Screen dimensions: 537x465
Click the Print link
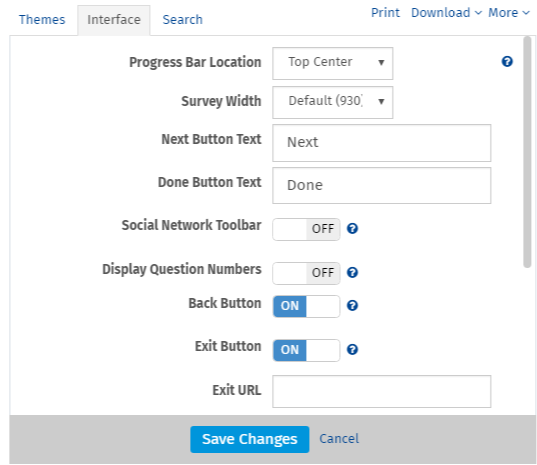[385, 13]
